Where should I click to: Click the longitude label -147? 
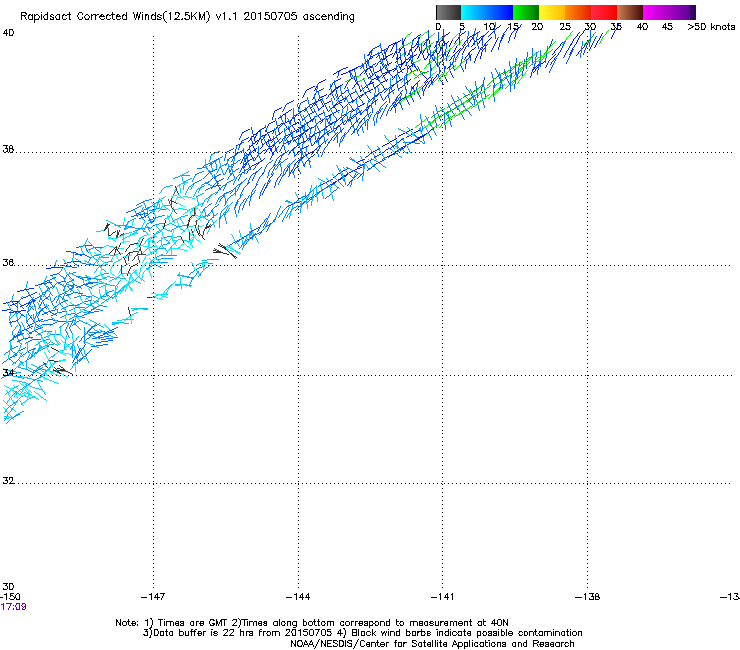(153, 597)
